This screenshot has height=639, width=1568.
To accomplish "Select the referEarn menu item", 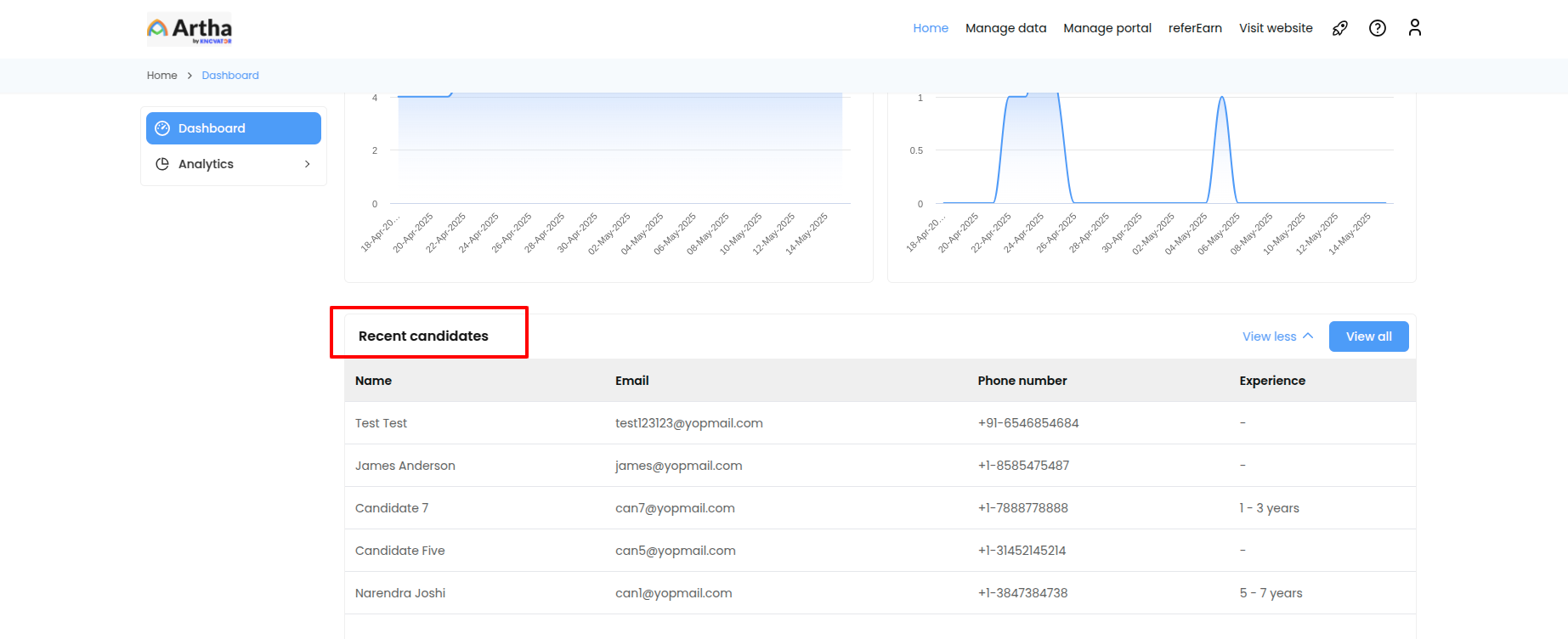I will coord(1195,28).
